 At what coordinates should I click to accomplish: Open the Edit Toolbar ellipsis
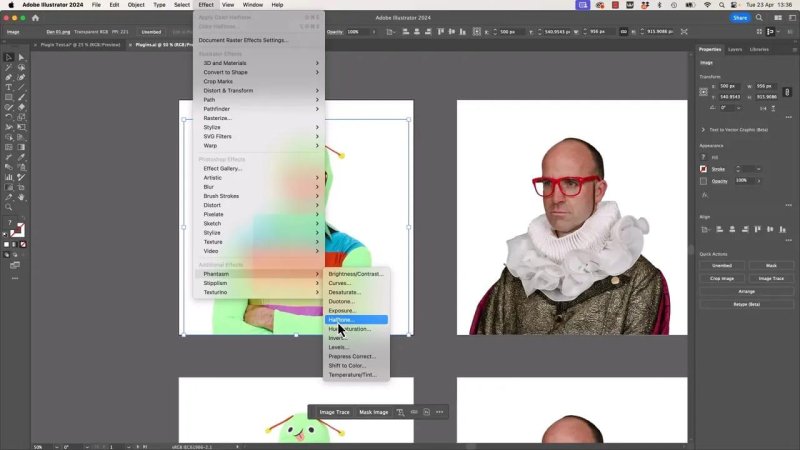[15, 279]
